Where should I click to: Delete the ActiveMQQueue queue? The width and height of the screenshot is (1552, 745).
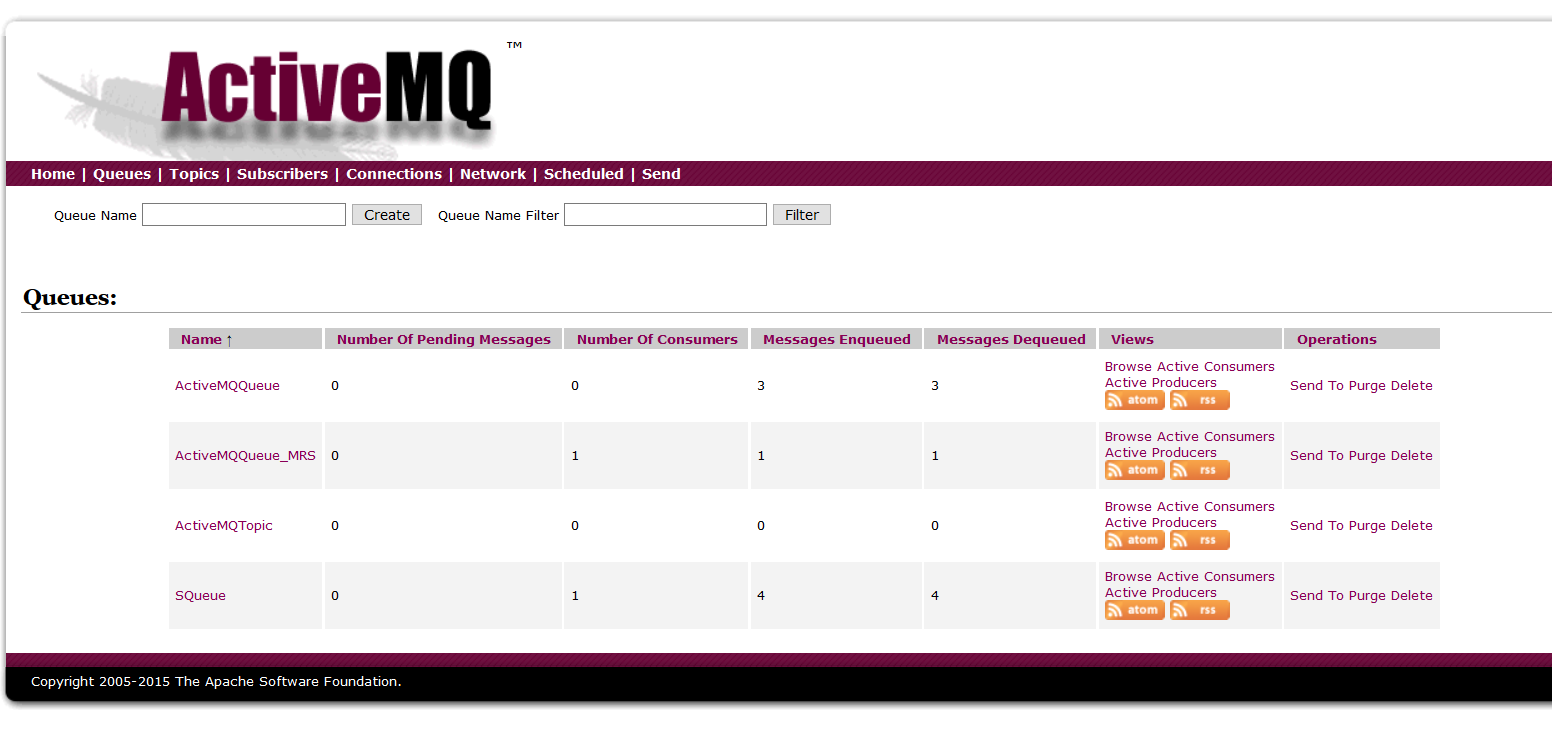[1412, 385]
